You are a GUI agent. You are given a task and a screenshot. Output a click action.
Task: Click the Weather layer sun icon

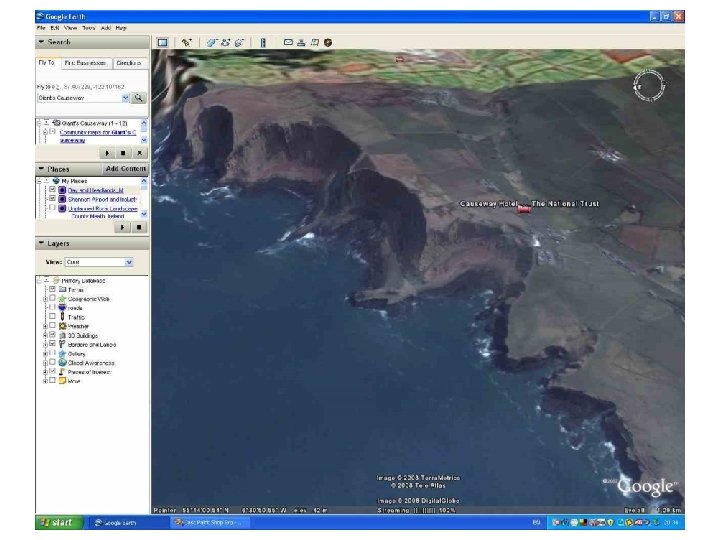point(62,326)
